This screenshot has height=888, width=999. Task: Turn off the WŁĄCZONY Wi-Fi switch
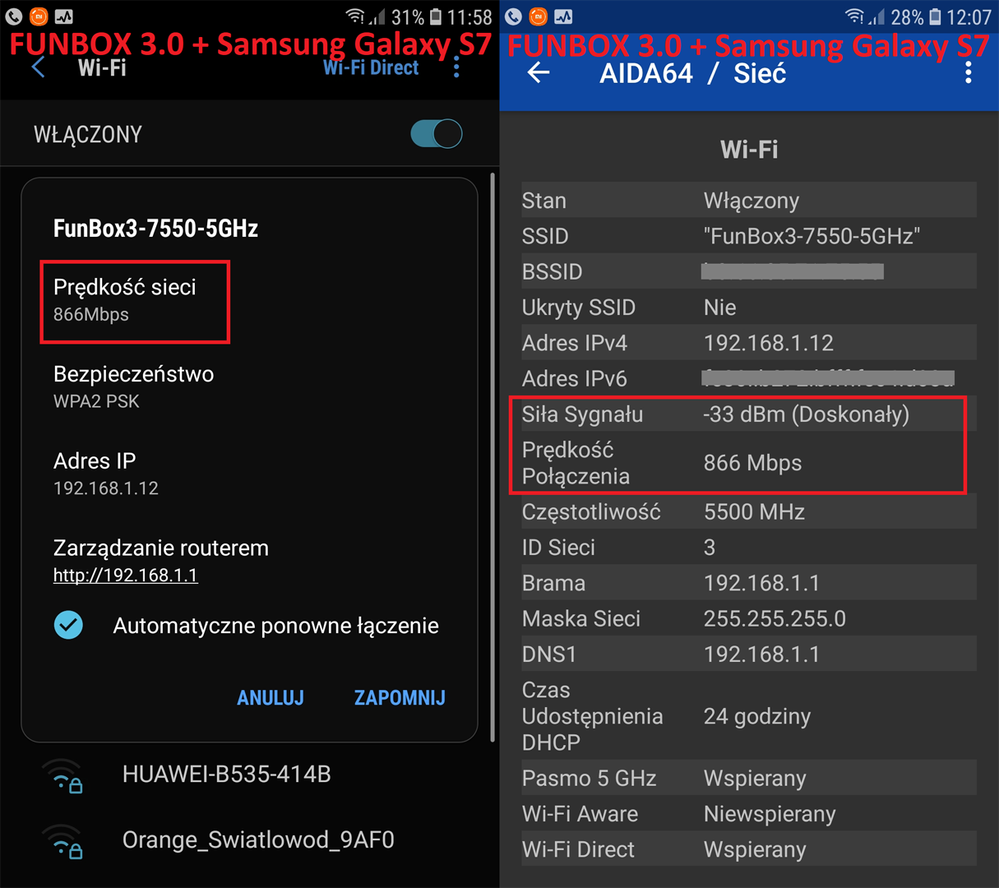click(436, 134)
